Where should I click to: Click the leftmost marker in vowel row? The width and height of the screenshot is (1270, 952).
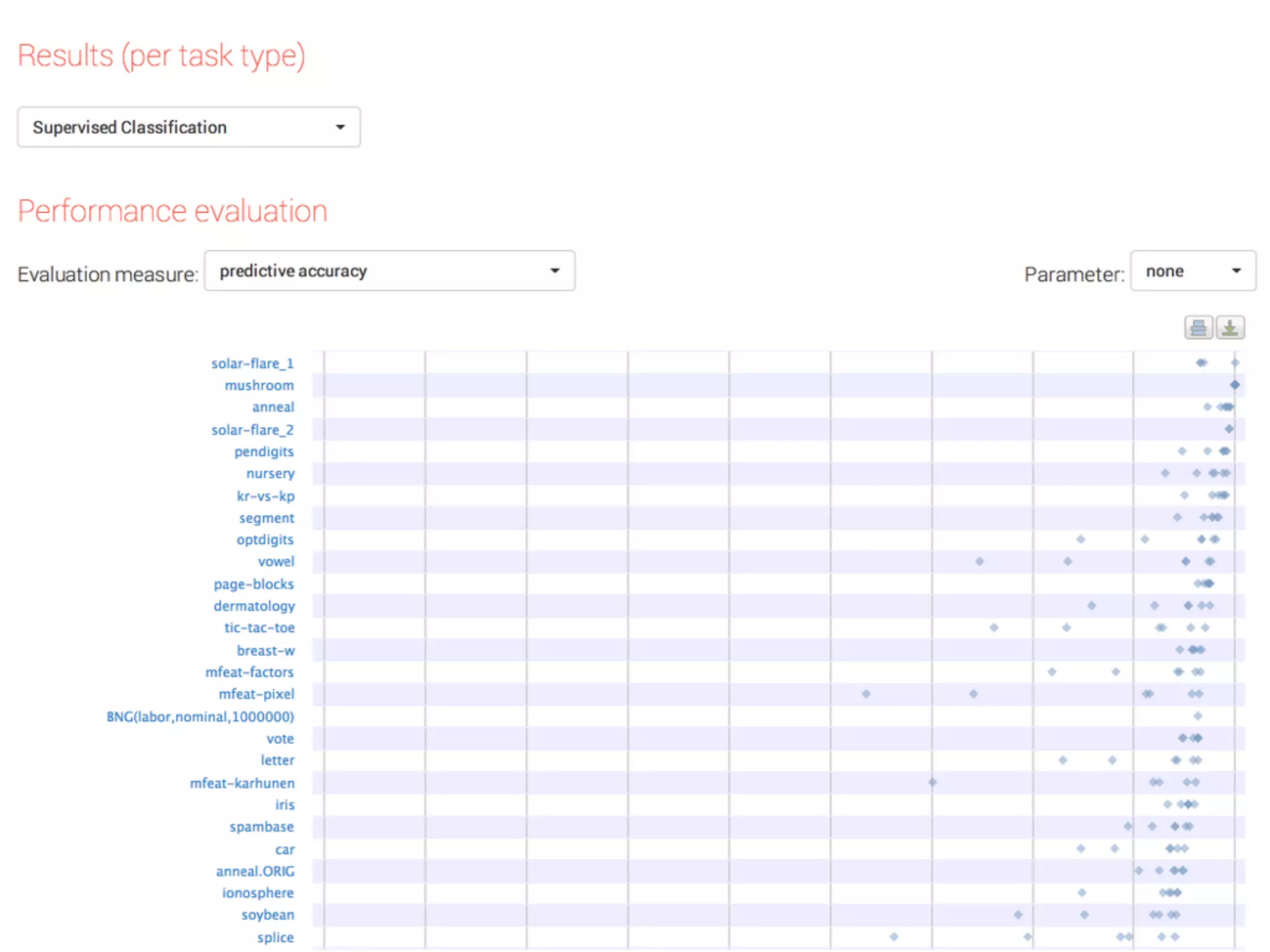pyautogui.click(x=979, y=562)
